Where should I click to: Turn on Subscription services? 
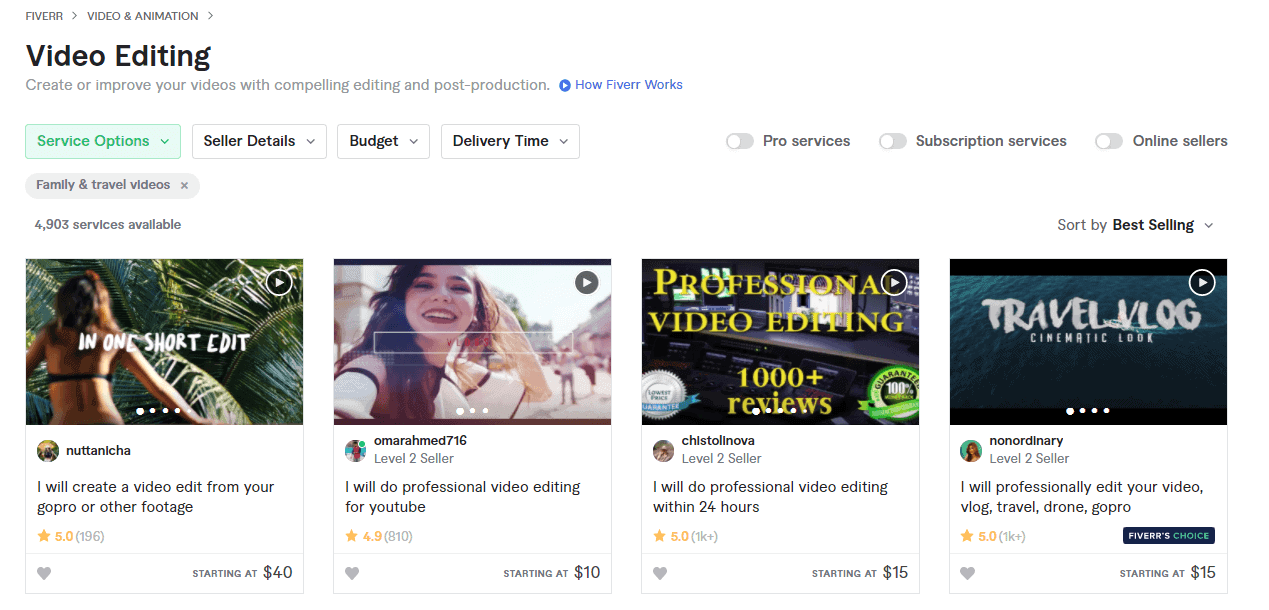pyautogui.click(x=892, y=141)
